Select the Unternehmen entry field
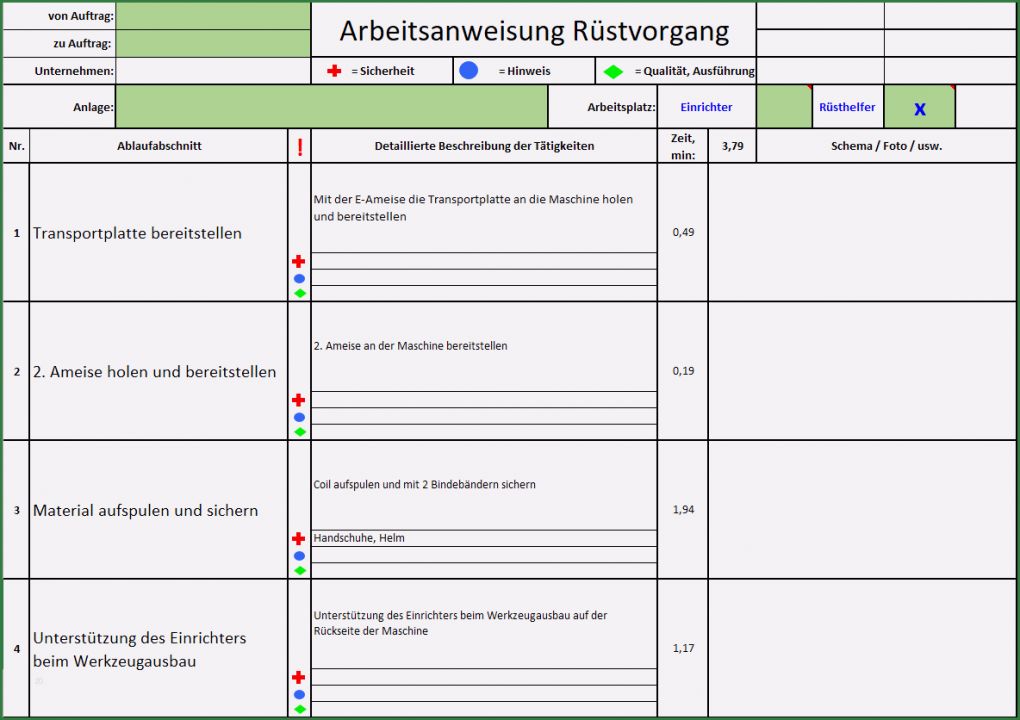1020x720 pixels. 213,70
